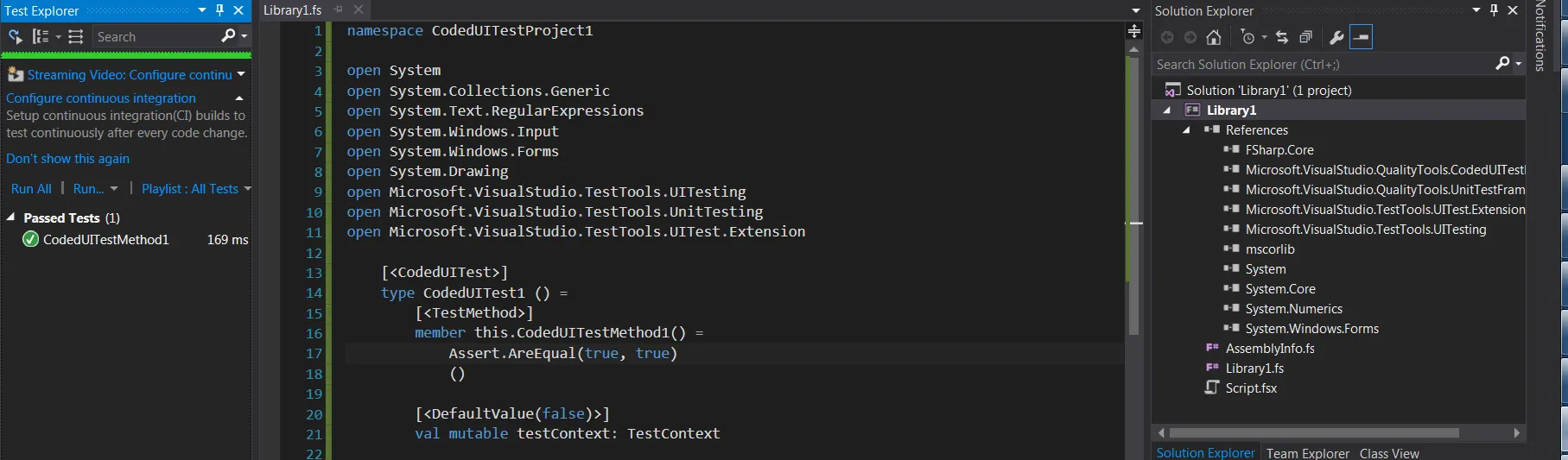Click the Search Solution Explorer input field
Viewport: 1568px width, 460px height.
(1322, 65)
